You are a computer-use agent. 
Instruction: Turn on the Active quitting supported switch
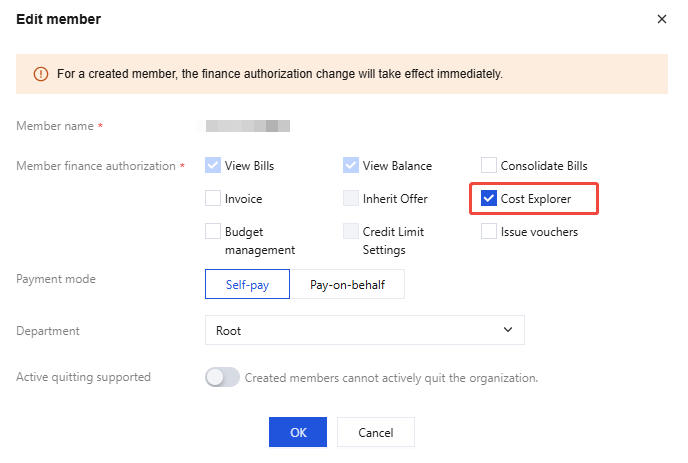pyautogui.click(x=222, y=378)
